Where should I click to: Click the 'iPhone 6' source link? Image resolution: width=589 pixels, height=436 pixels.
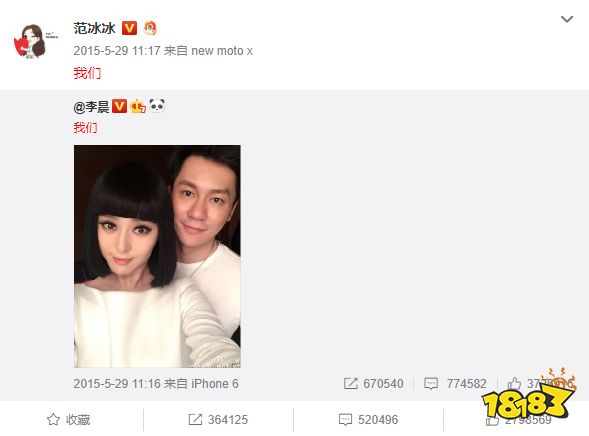pos(215,384)
